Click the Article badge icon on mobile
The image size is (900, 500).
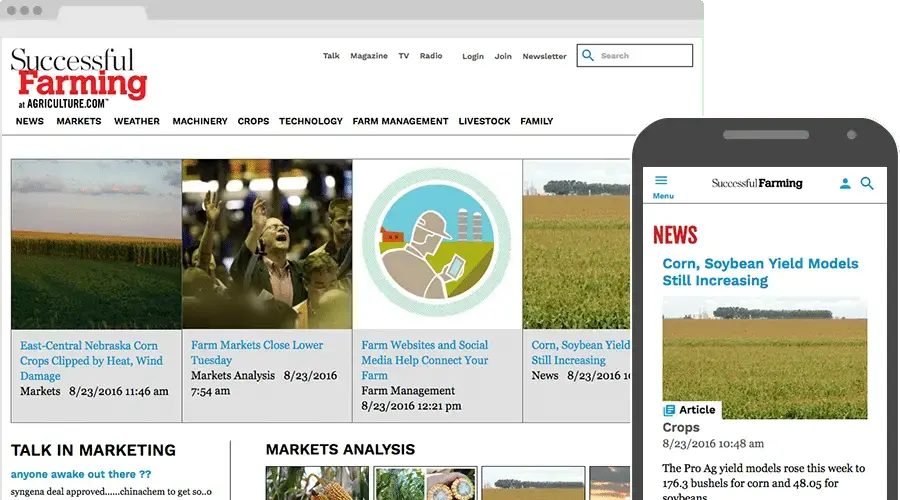(x=670, y=410)
